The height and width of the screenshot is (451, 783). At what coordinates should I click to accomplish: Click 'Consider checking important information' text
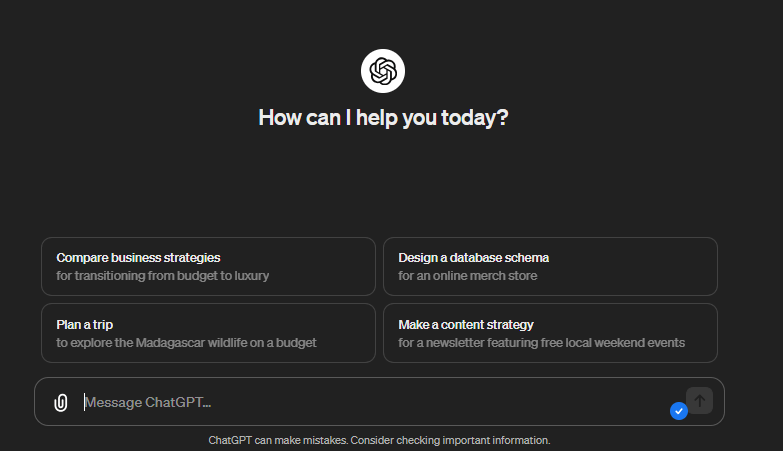pos(450,441)
